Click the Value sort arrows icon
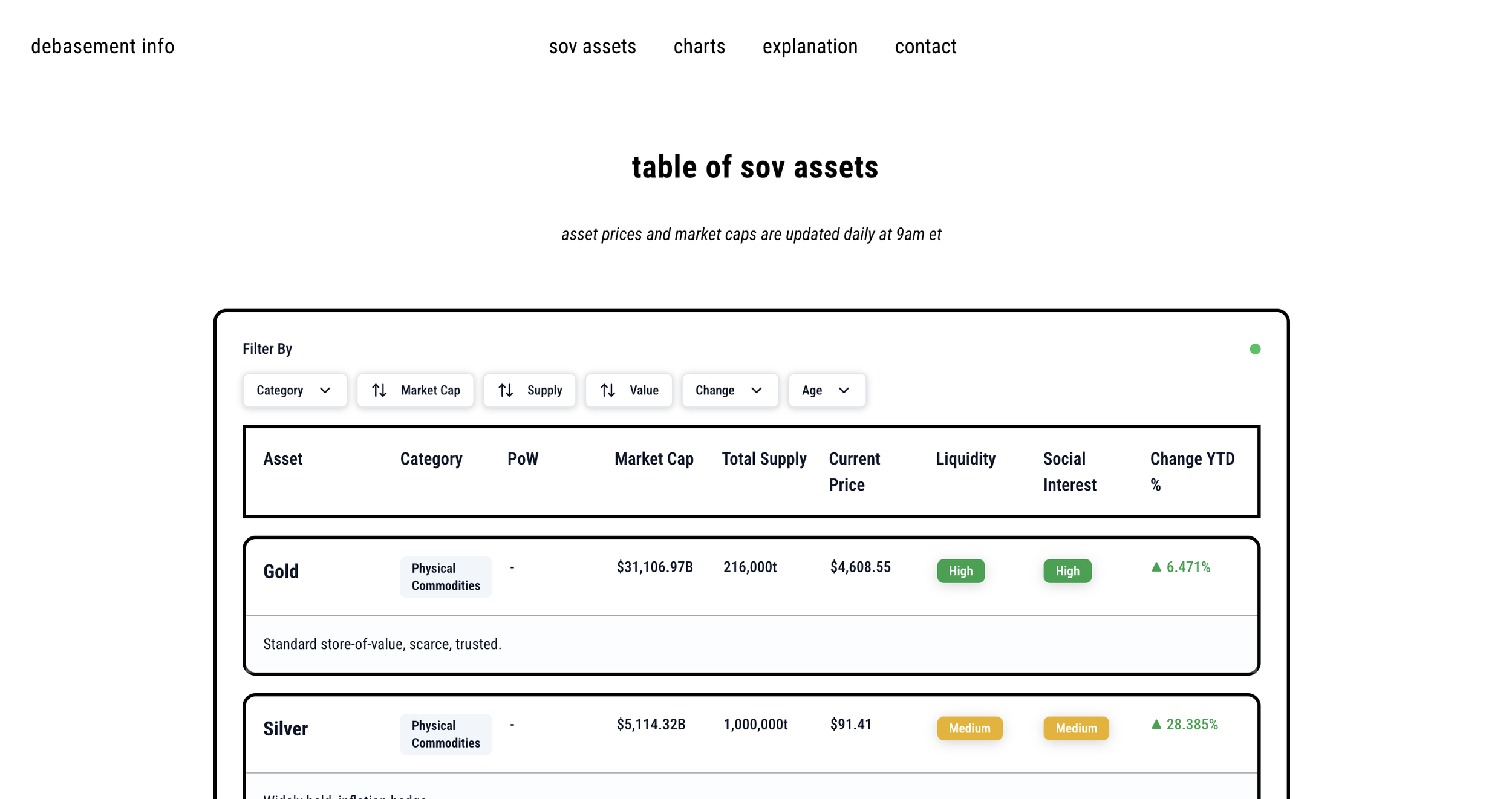Viewport: 1512px width, 799px height. tap(608, 391)
